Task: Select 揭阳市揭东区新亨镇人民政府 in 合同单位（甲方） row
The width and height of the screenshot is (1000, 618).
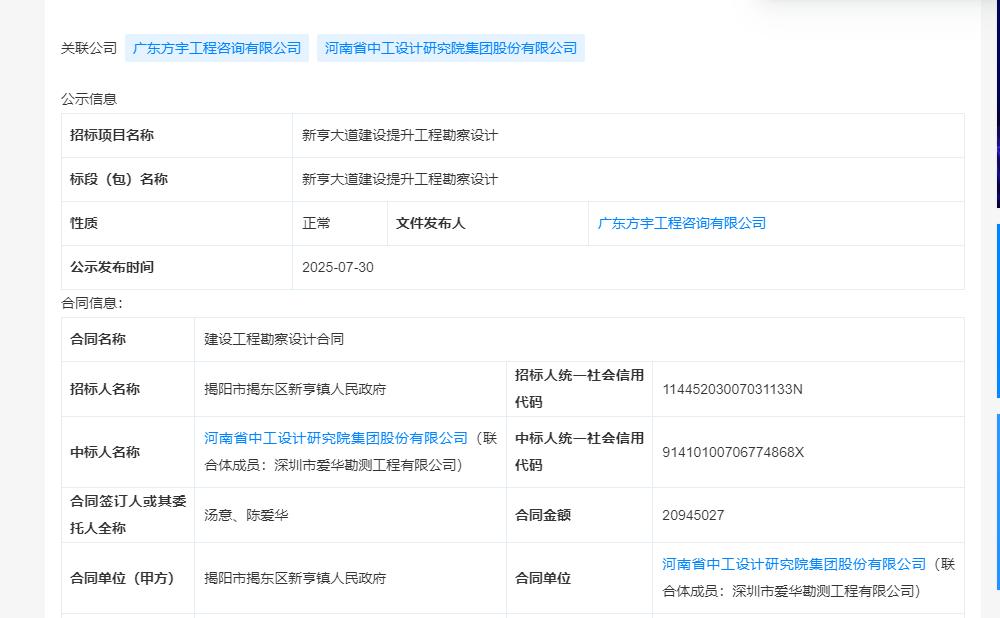Action: (x=295, y=578)
